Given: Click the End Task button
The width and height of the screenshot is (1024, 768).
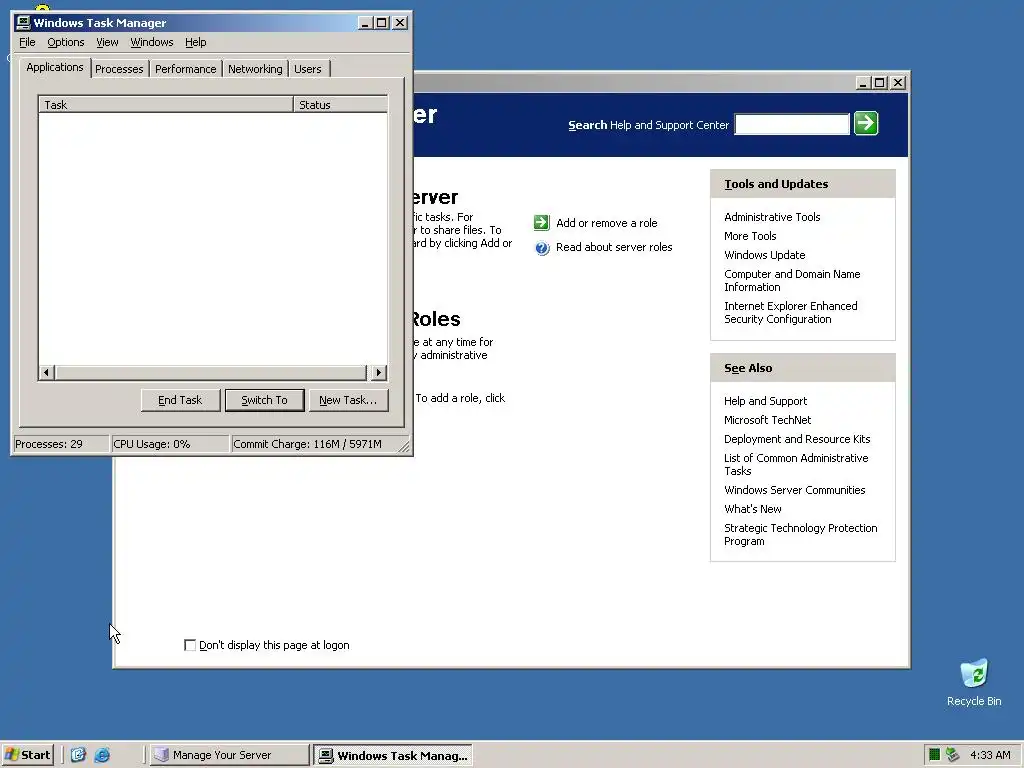Looking at the screenshot, I should click(180, 400).
